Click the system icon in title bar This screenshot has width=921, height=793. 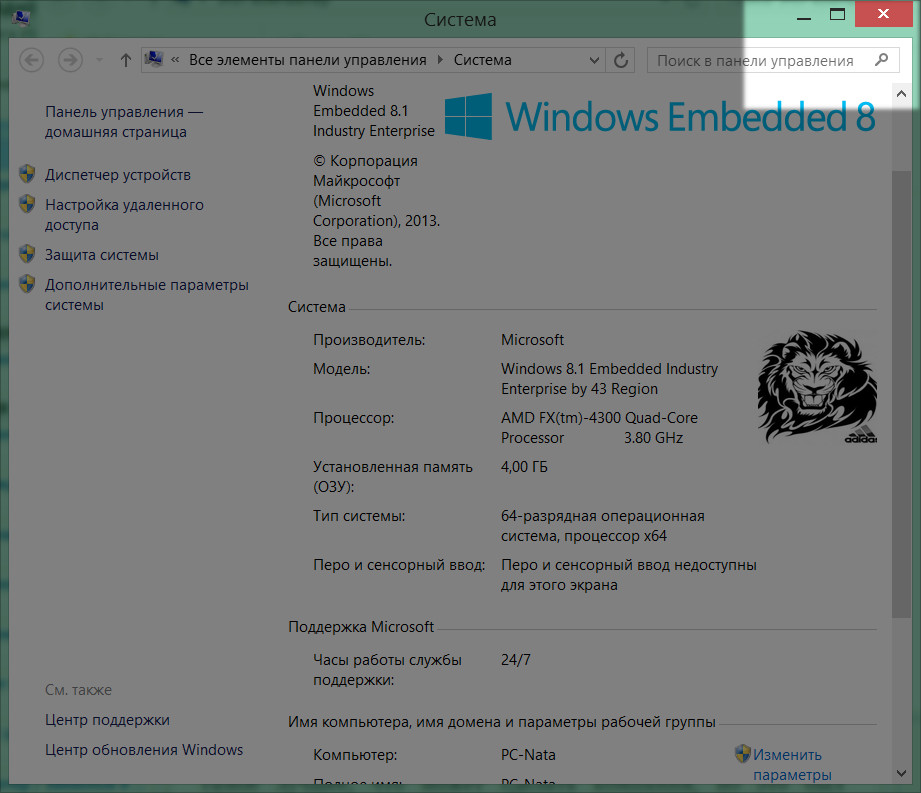(x=21, y=18)
